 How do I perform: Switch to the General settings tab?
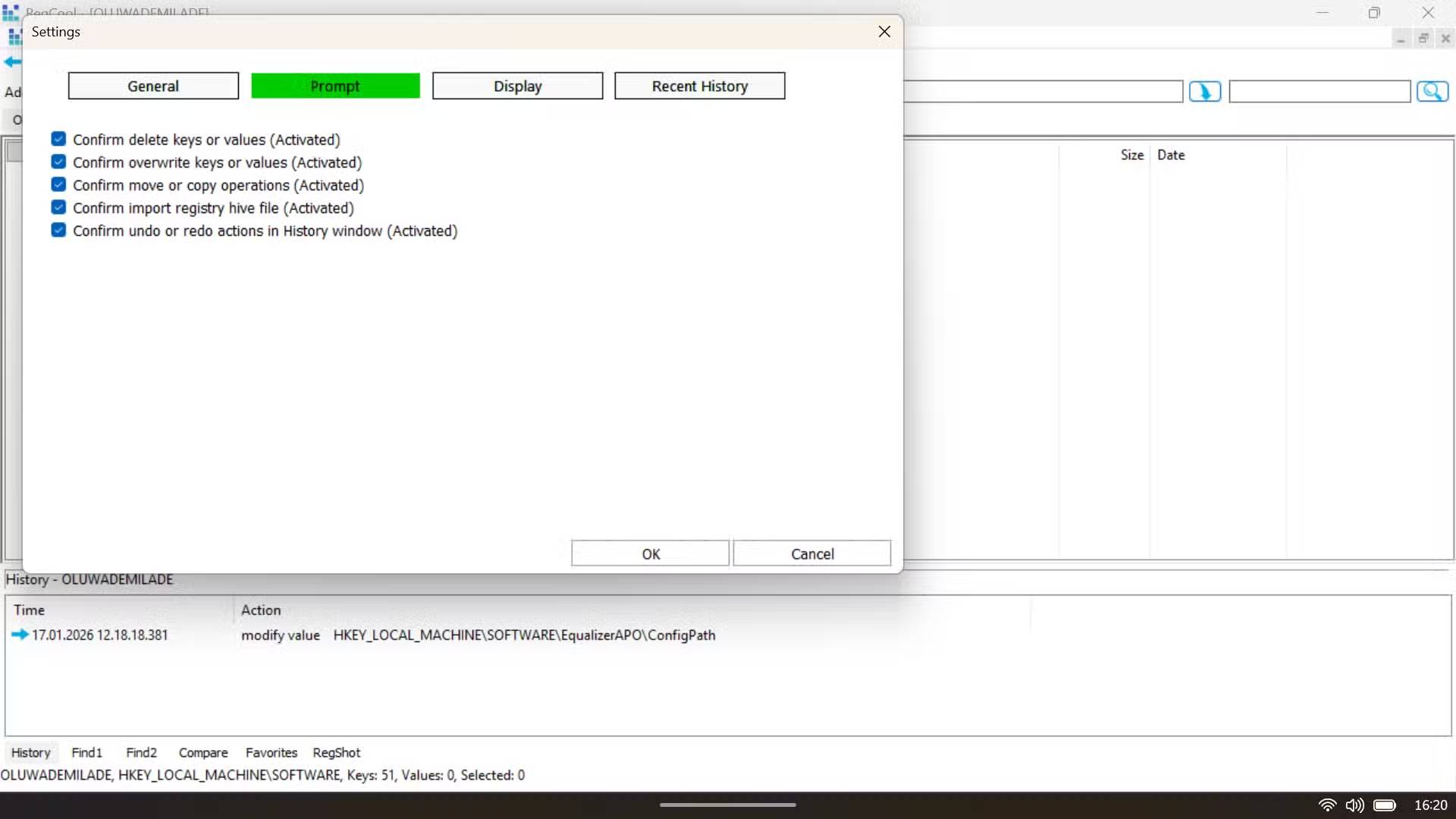tap(153, 86)
